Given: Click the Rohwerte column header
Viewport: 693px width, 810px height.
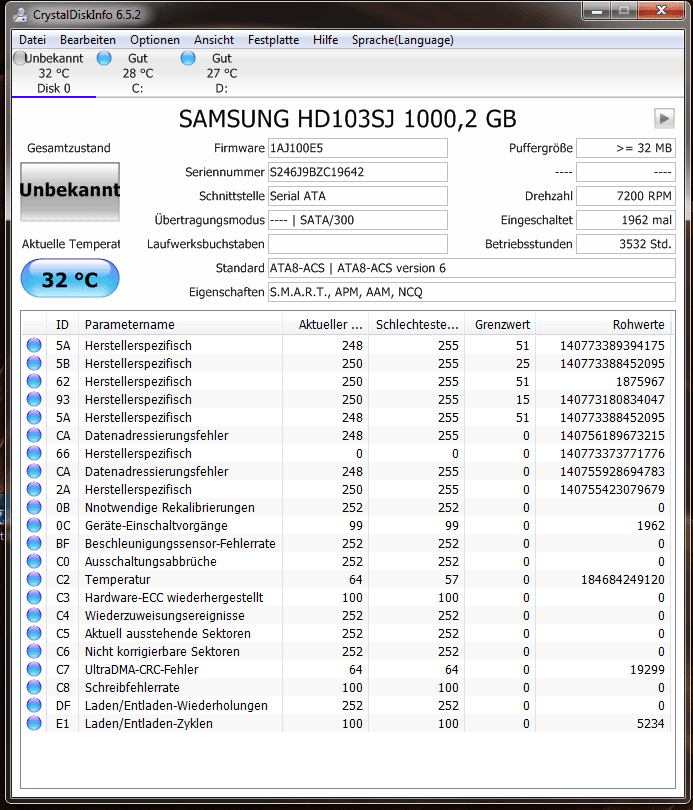Looking at the screenshot, I should click(604, 324).
